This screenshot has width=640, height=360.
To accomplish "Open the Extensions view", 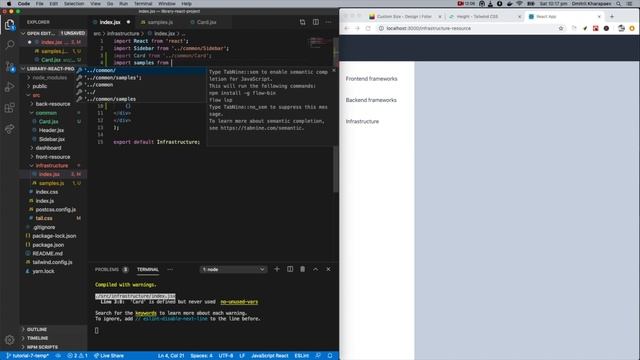I will point(9,108).
